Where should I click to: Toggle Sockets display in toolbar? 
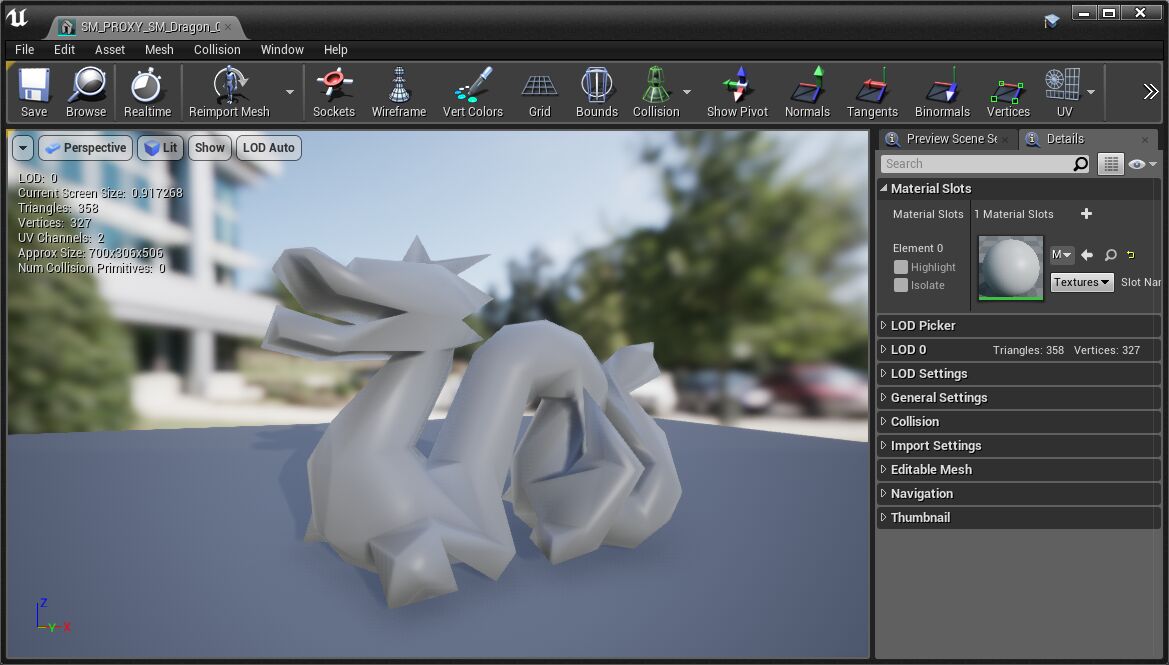334,93
